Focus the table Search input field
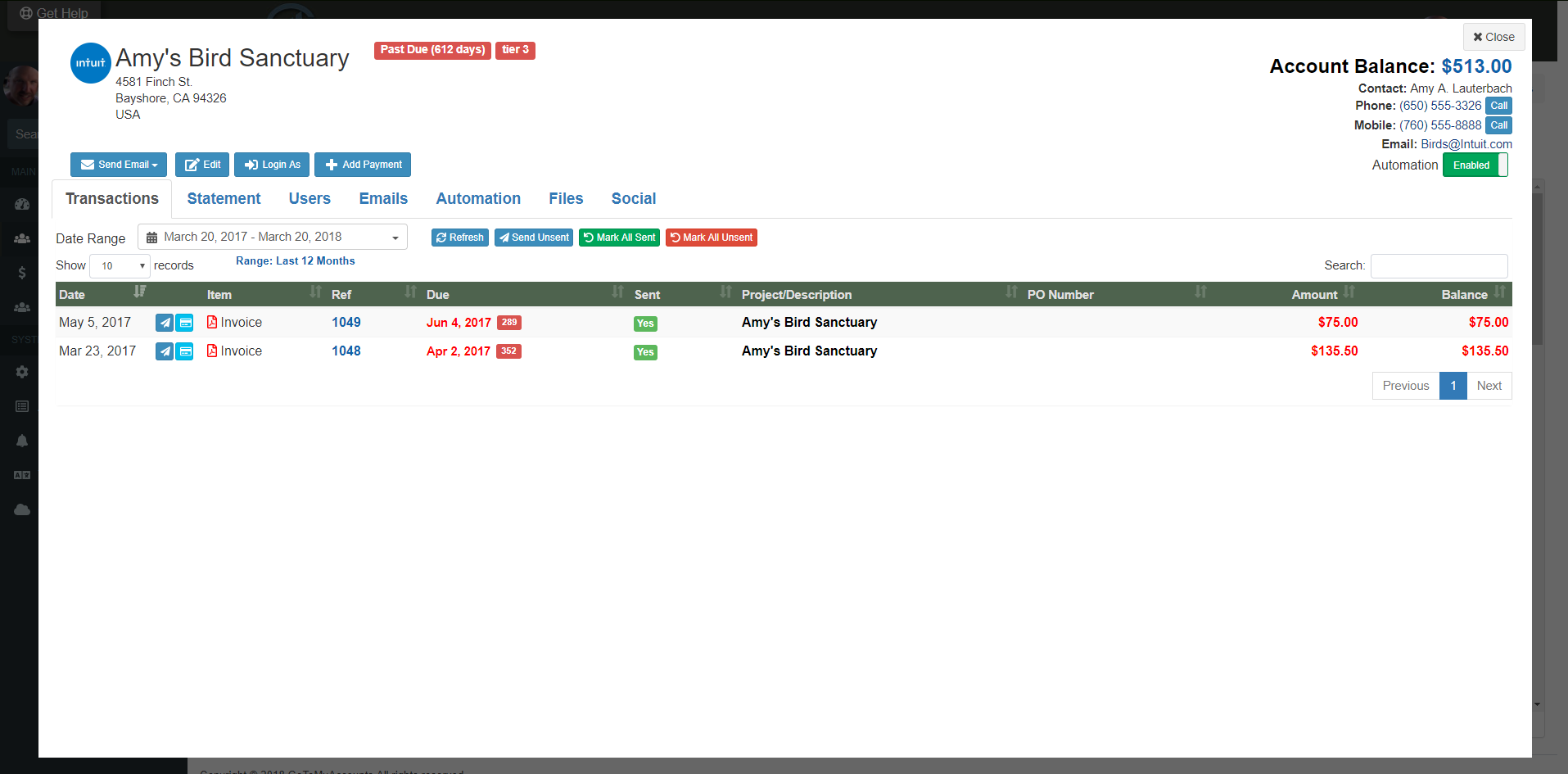 point(1439,265)
